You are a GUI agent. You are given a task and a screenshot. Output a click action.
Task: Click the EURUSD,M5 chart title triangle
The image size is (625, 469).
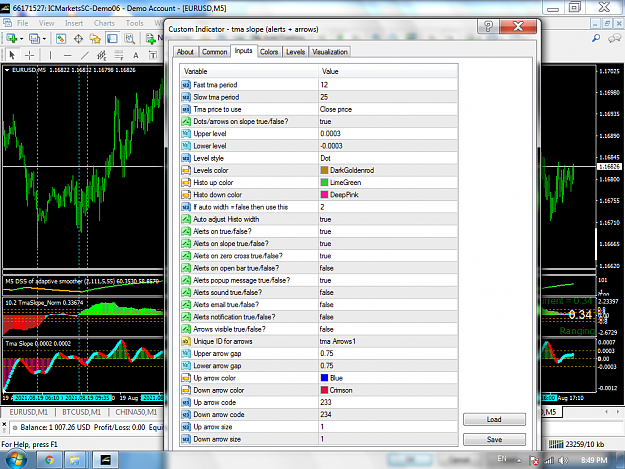click(7, 70)
